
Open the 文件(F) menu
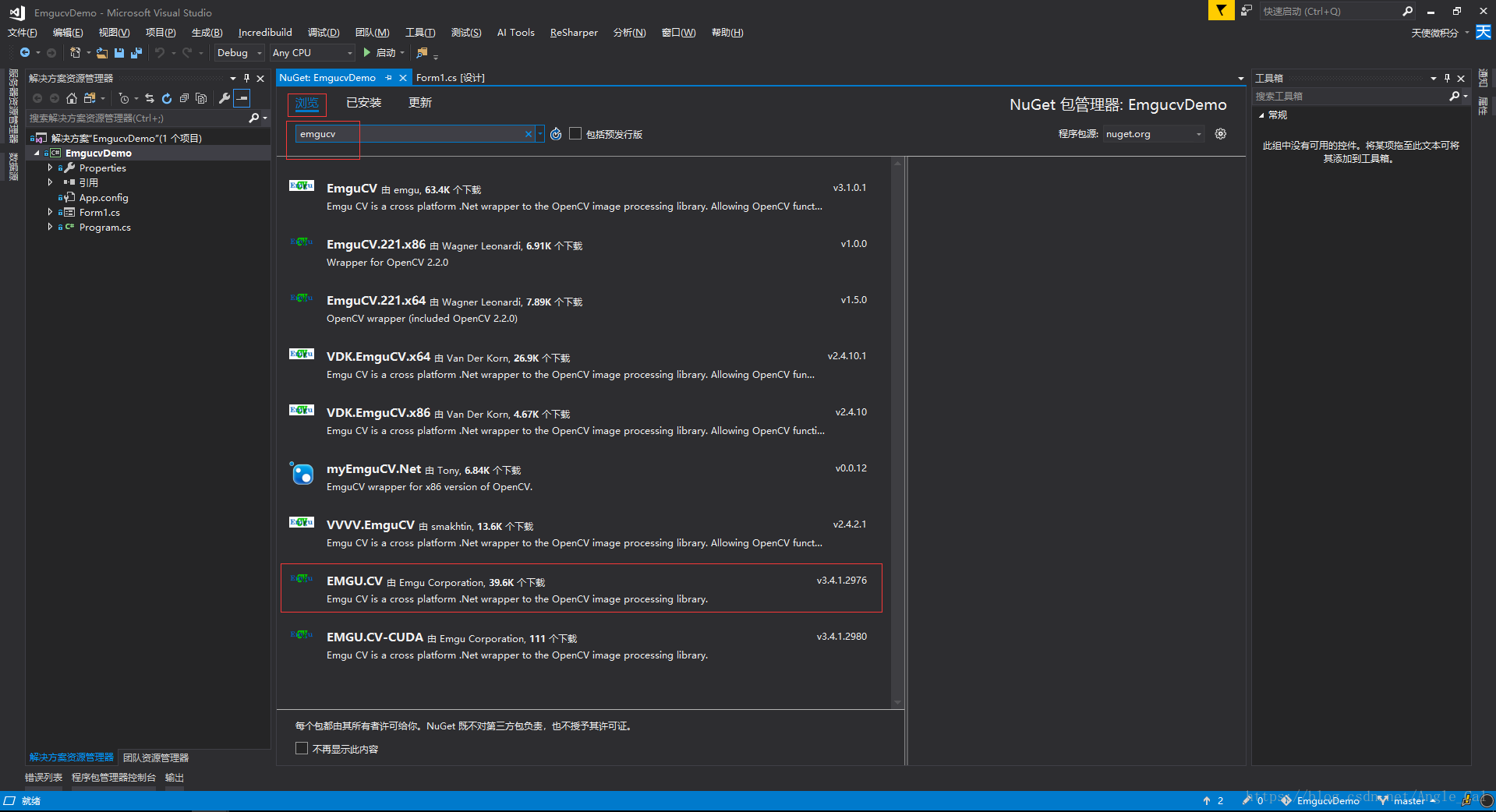(x=22, y=32)
